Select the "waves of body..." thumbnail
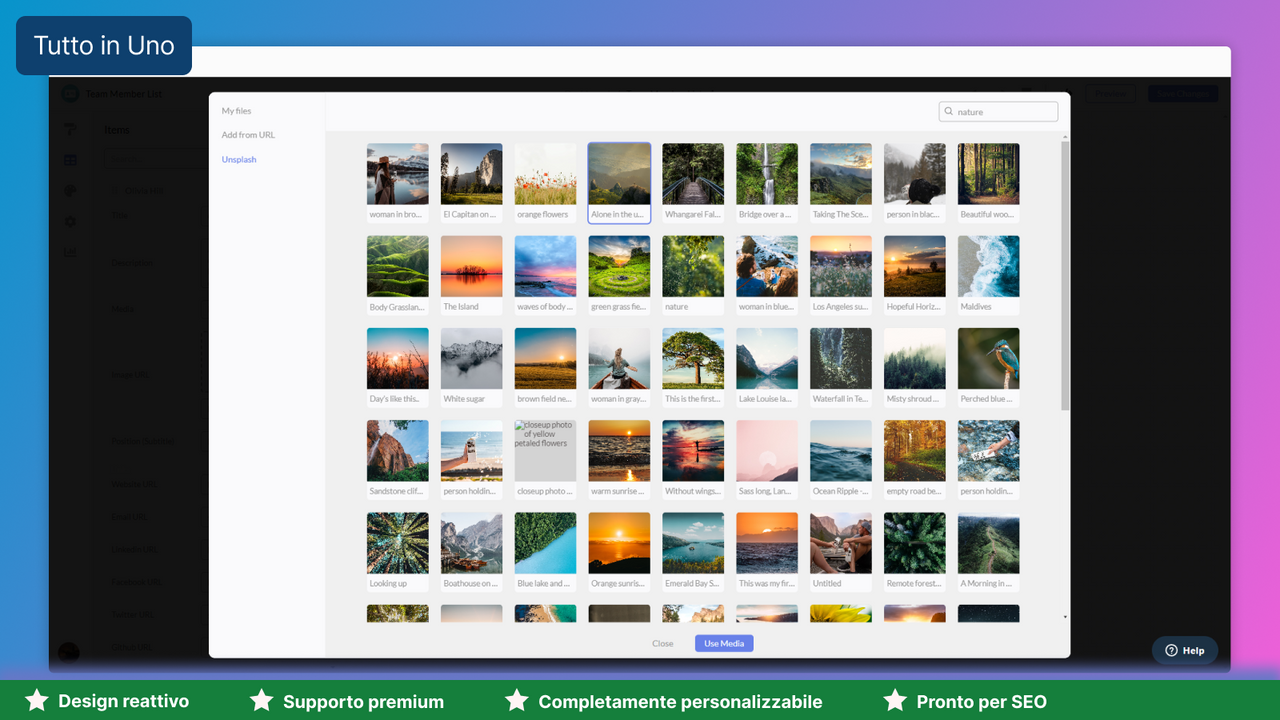Viewport: 1280px width, 720px height. (546, 275)
